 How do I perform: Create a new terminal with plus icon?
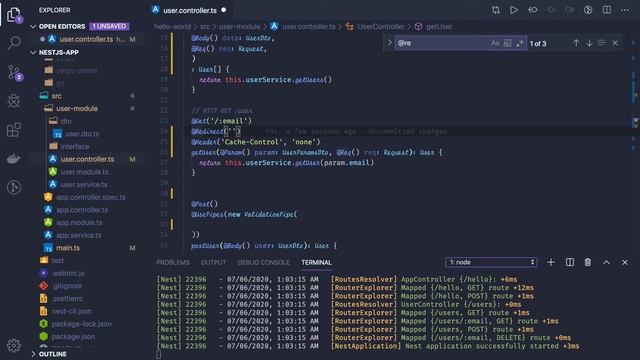551,262
